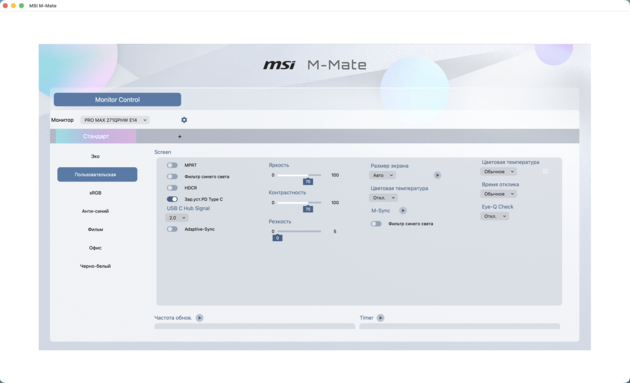Open Время отклика dropdown
The width and height of the screenshot is (630, 383).
[x=498, y=194]
